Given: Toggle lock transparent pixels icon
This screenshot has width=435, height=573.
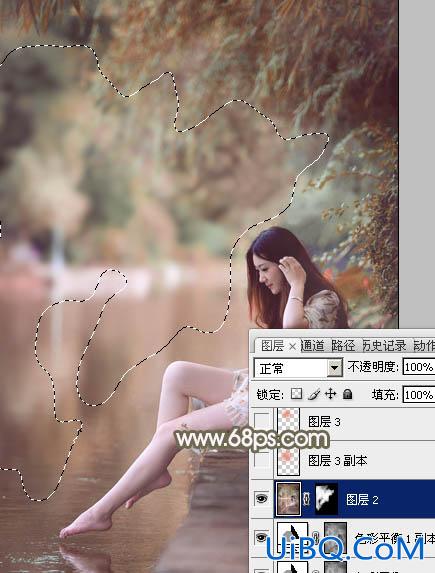Looking at the screenshot, I should pos(296,394).
